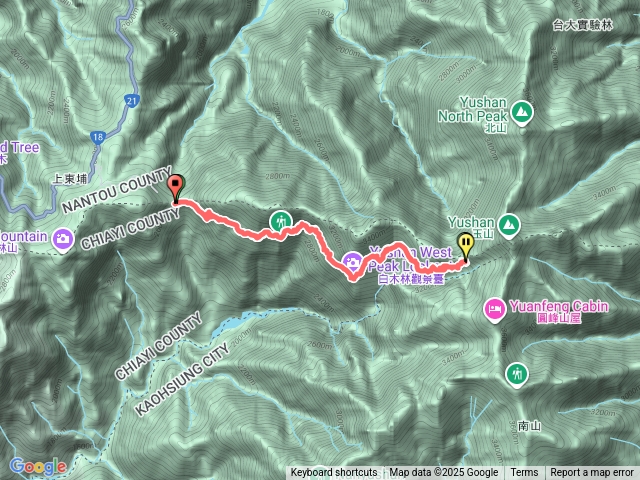Open the Yuanfeng Cabin lodging icon
Image resolution: width=640 pixels, height=480 pixels.
pyautogui.click(x=495, y=309)
